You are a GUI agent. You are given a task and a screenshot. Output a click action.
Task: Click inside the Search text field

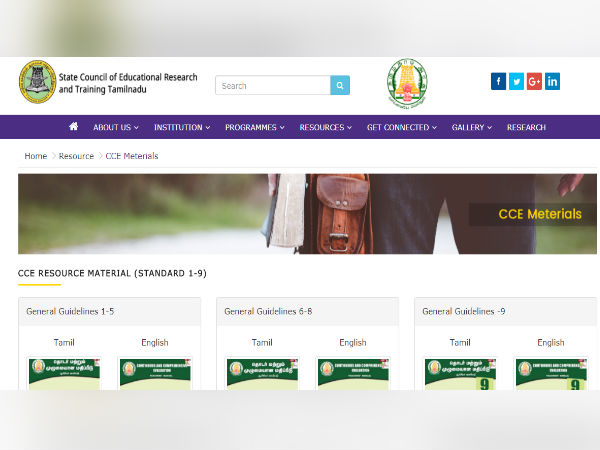pos(272,86)
